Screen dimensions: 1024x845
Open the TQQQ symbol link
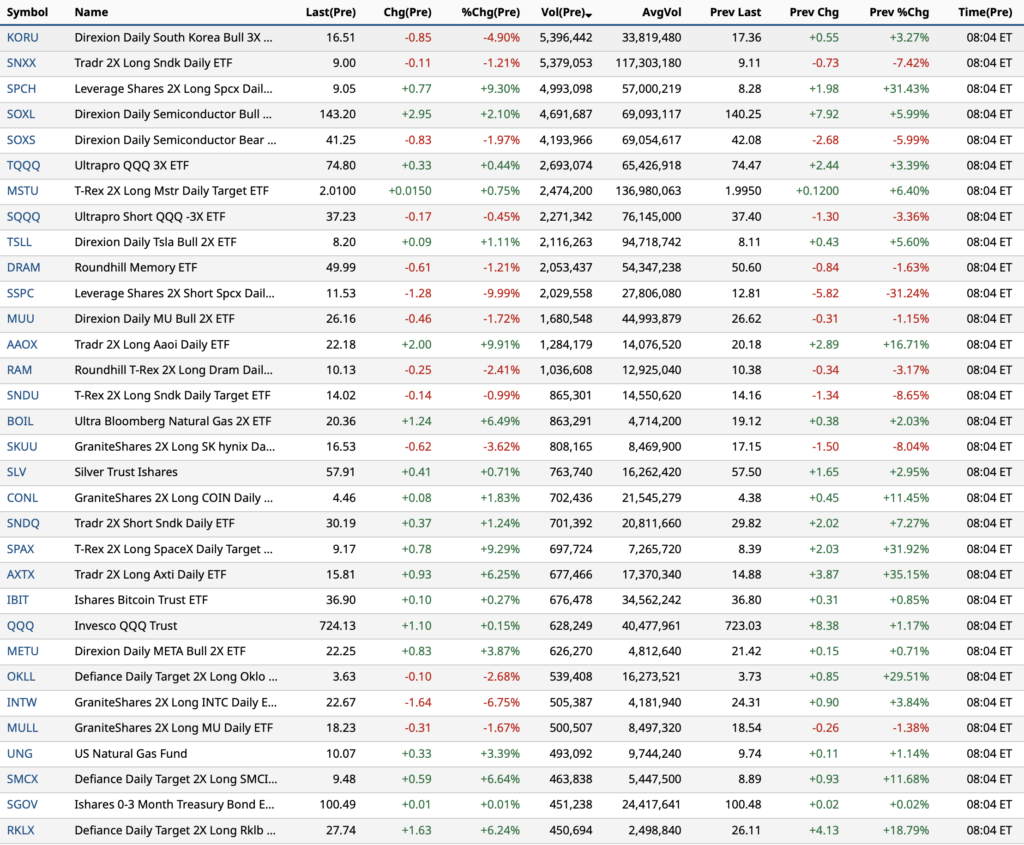(x=24, y=165)
